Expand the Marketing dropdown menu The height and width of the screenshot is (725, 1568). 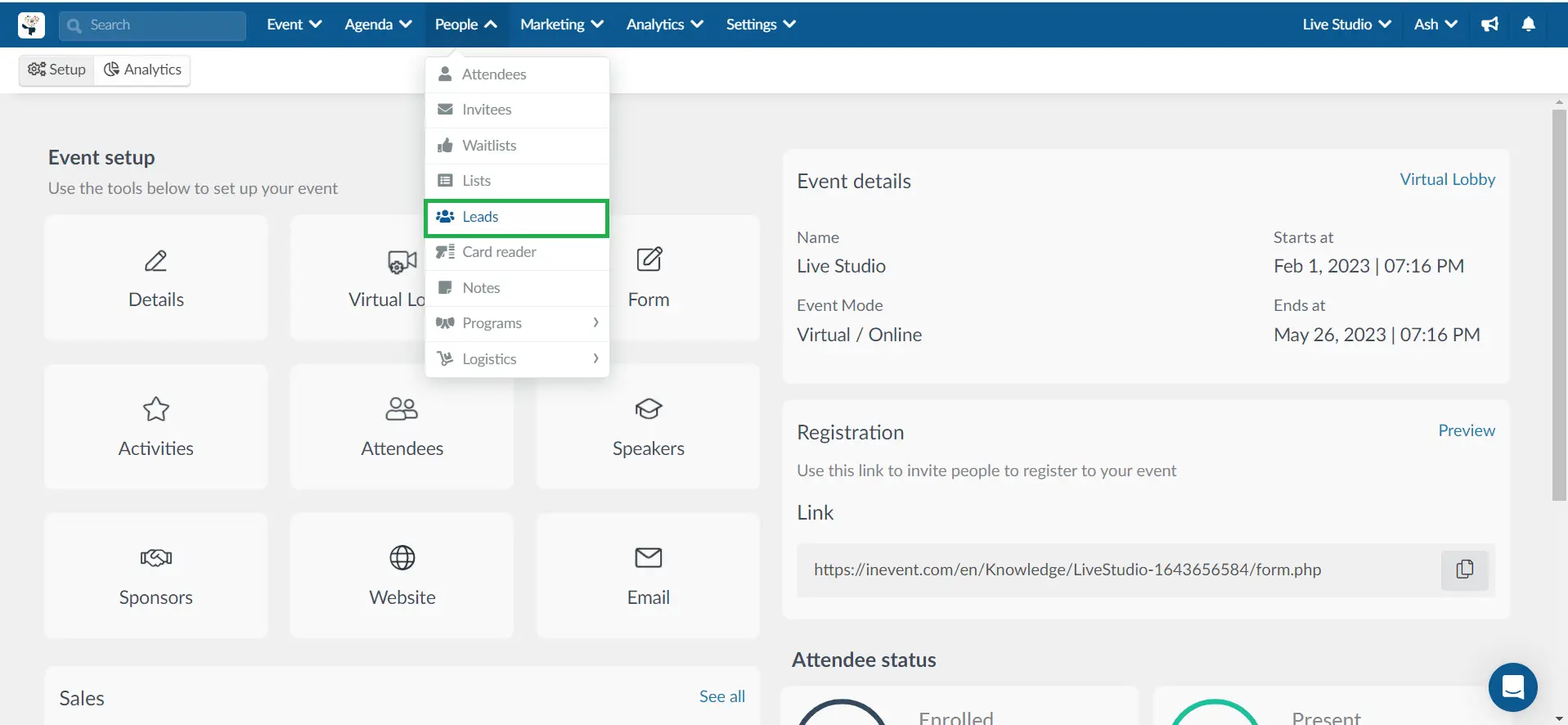pos(562,25)
